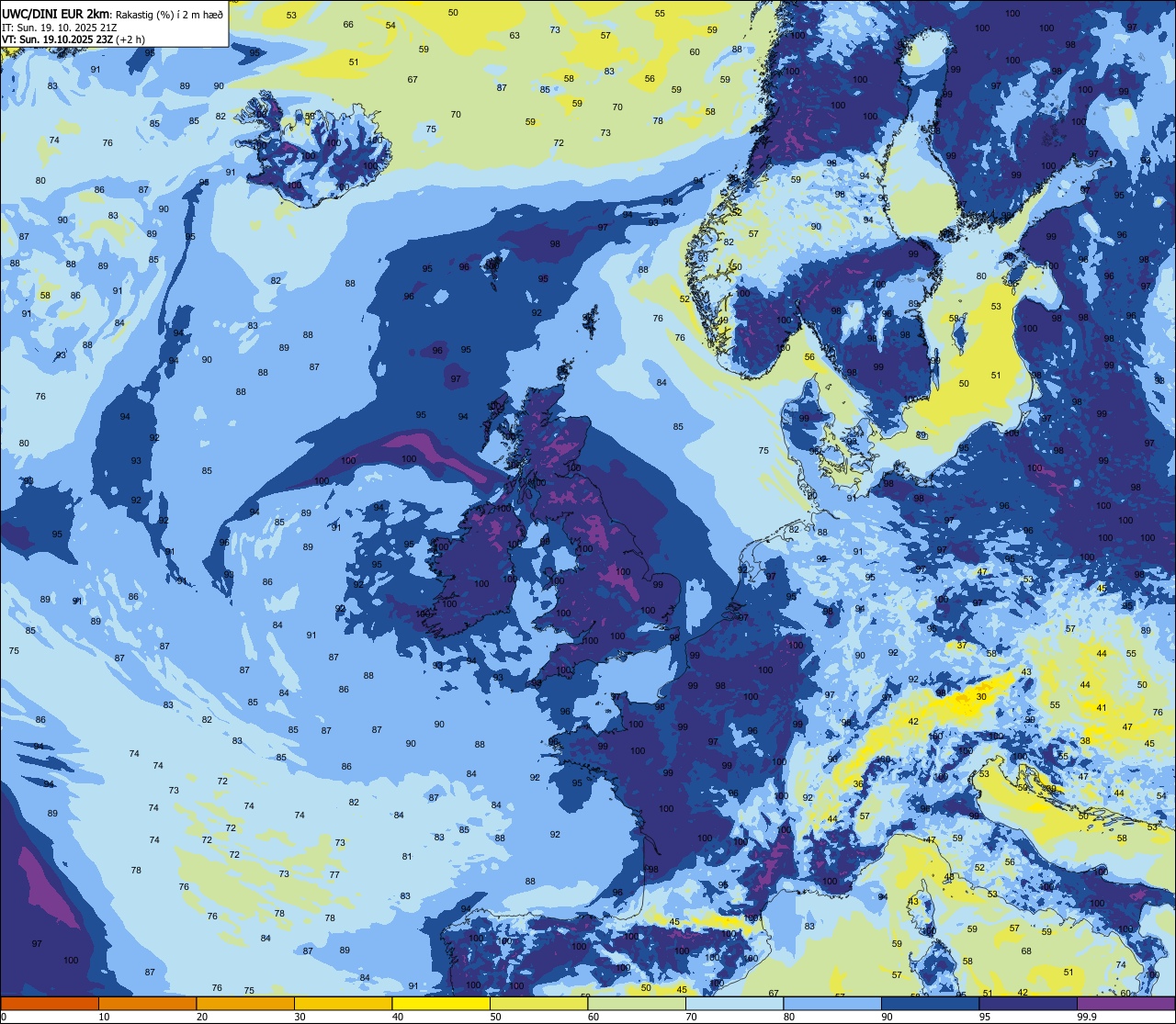Click the legend tick label "99.9"

(1088, 1017)
